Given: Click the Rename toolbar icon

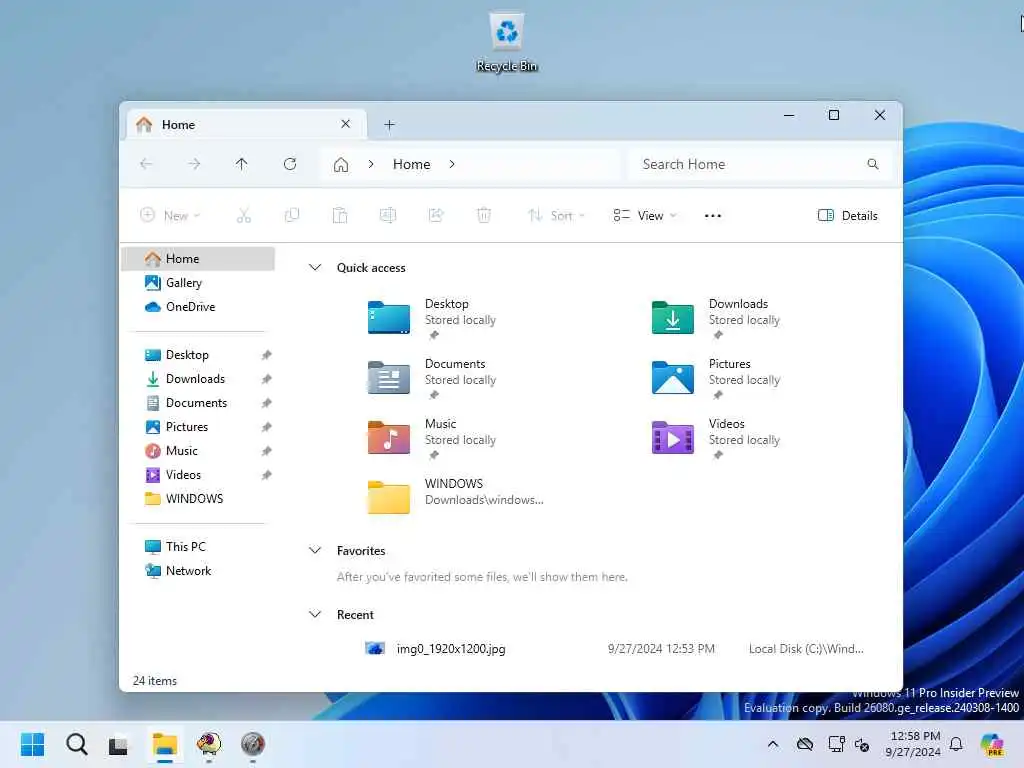Looking at the screenshot, I should pos(388,216).
